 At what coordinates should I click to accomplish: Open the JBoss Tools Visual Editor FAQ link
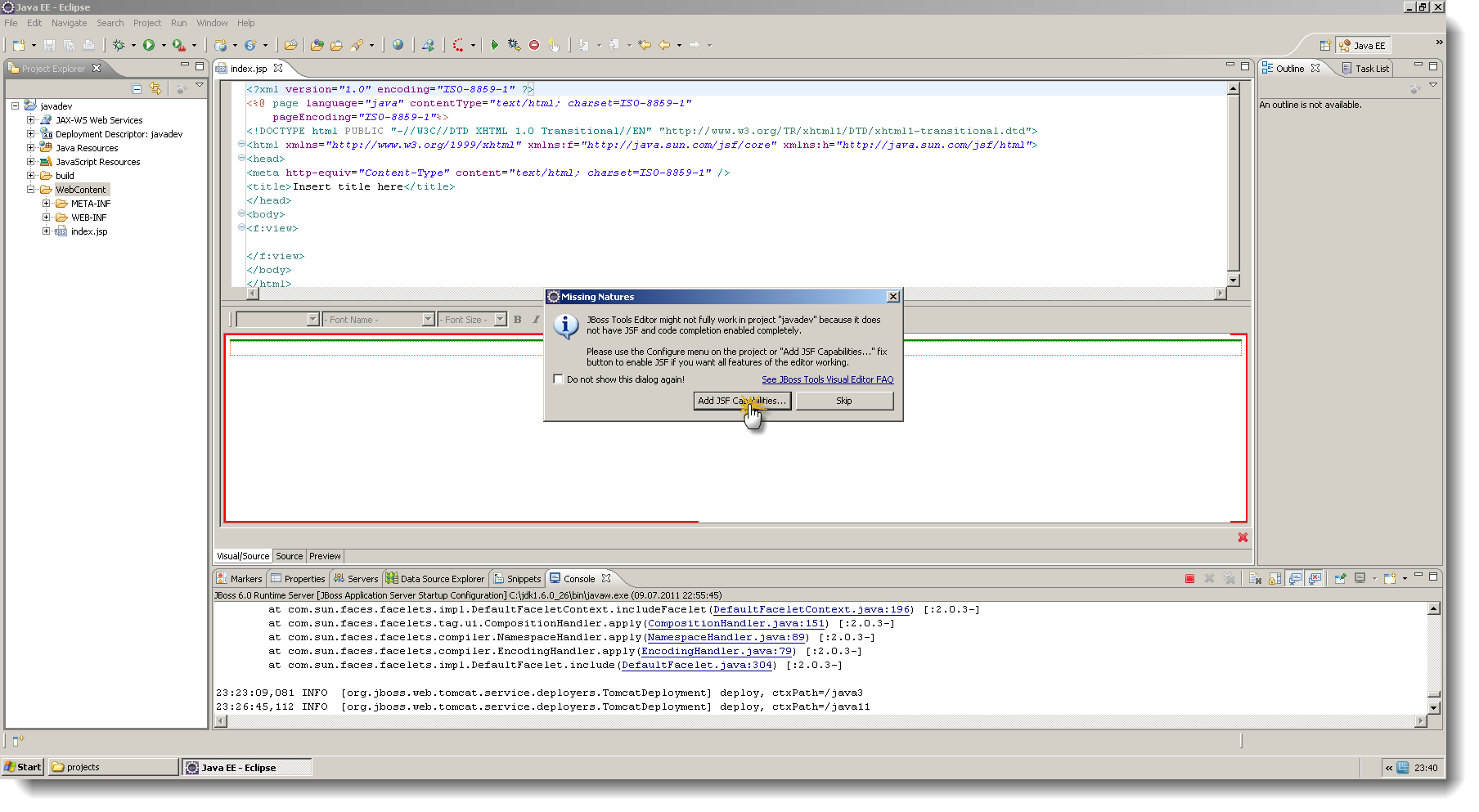[828, 379]
